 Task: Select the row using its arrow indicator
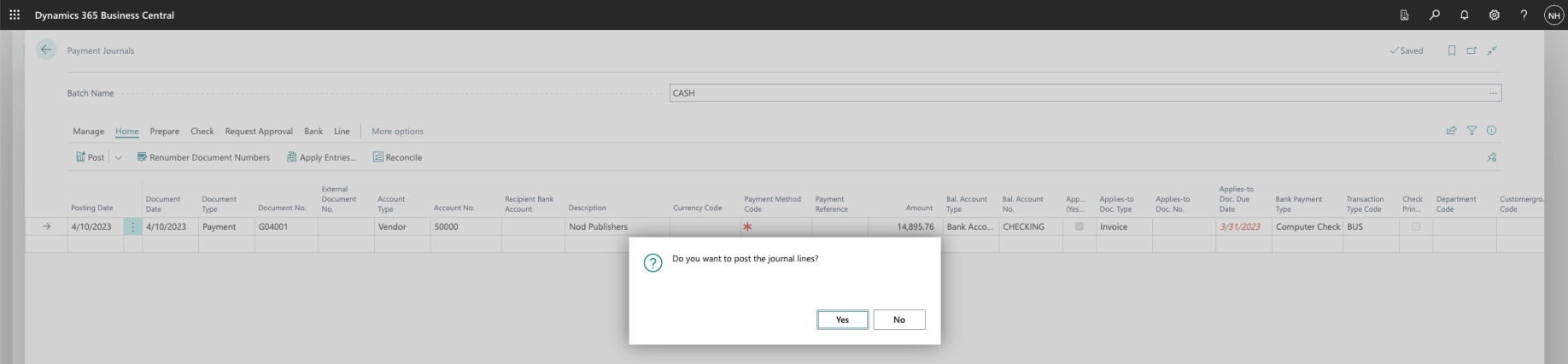[46, 226]
